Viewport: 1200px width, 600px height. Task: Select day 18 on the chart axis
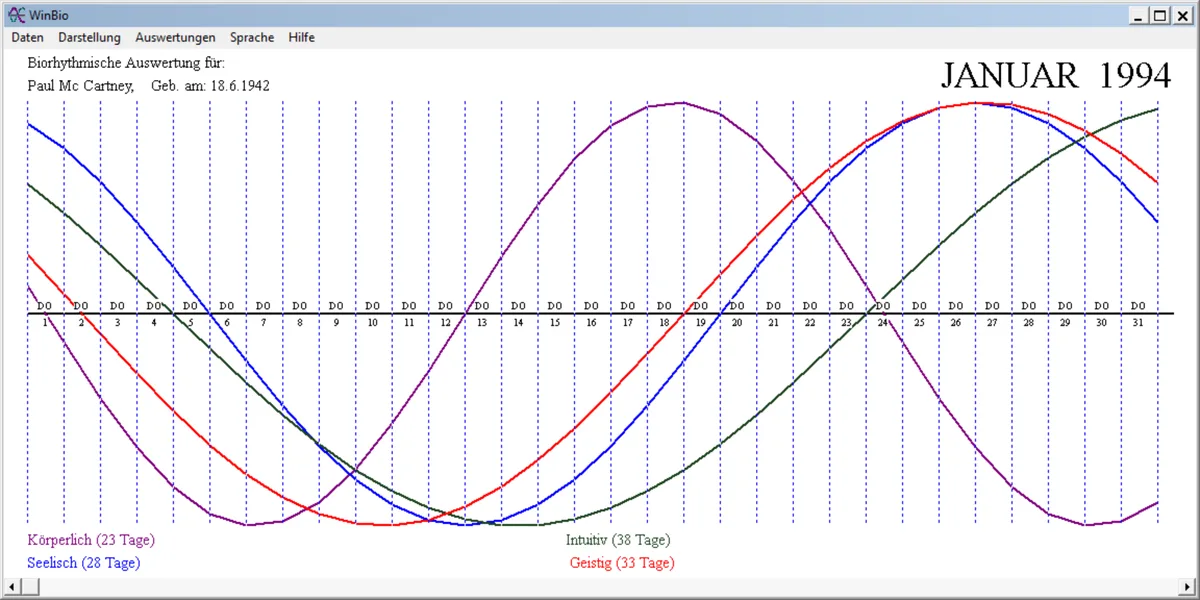pos(664,323)
